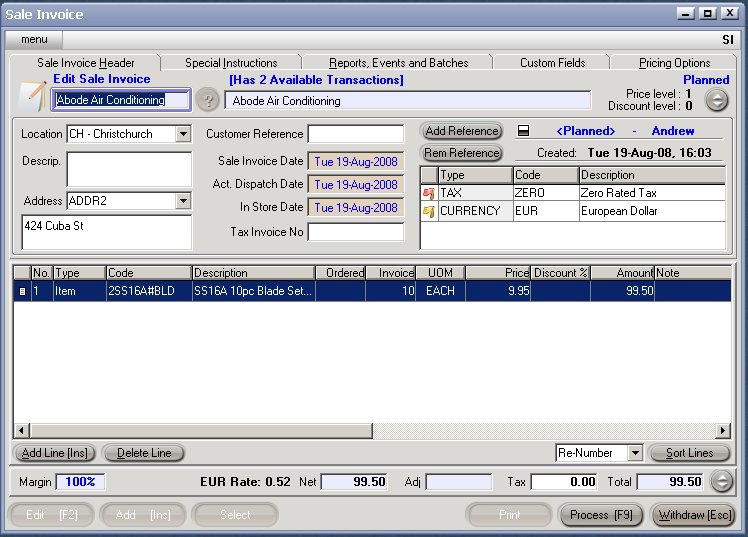
Task: Click the Description column header in lines grid
Action: tap(254, 273)
